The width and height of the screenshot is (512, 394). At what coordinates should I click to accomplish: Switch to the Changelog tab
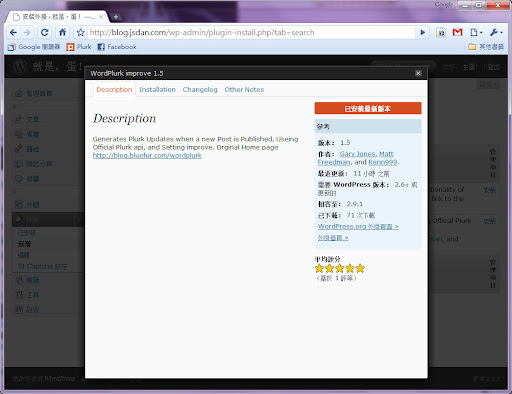coord(200,90)
